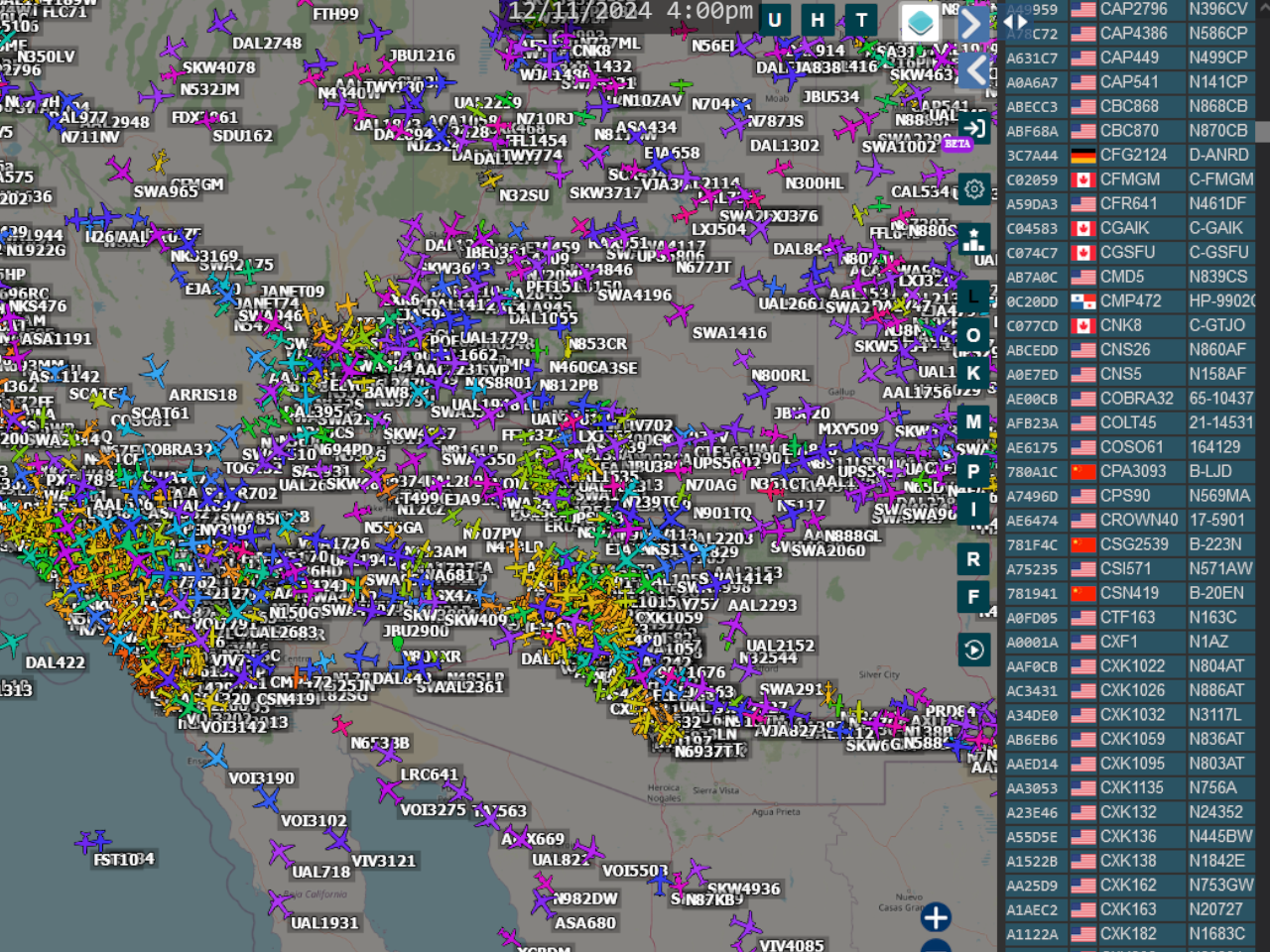Click the R button
The height and width of the screenshot is (952, 1270).
973,559
